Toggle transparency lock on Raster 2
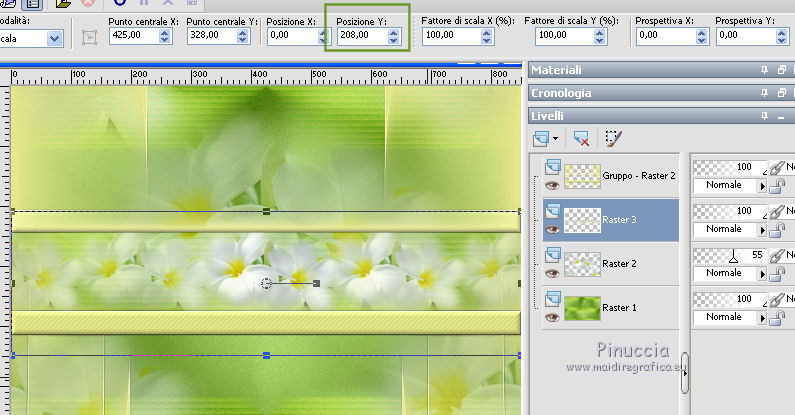The image size is (795, 415). [x=777, y=274]
